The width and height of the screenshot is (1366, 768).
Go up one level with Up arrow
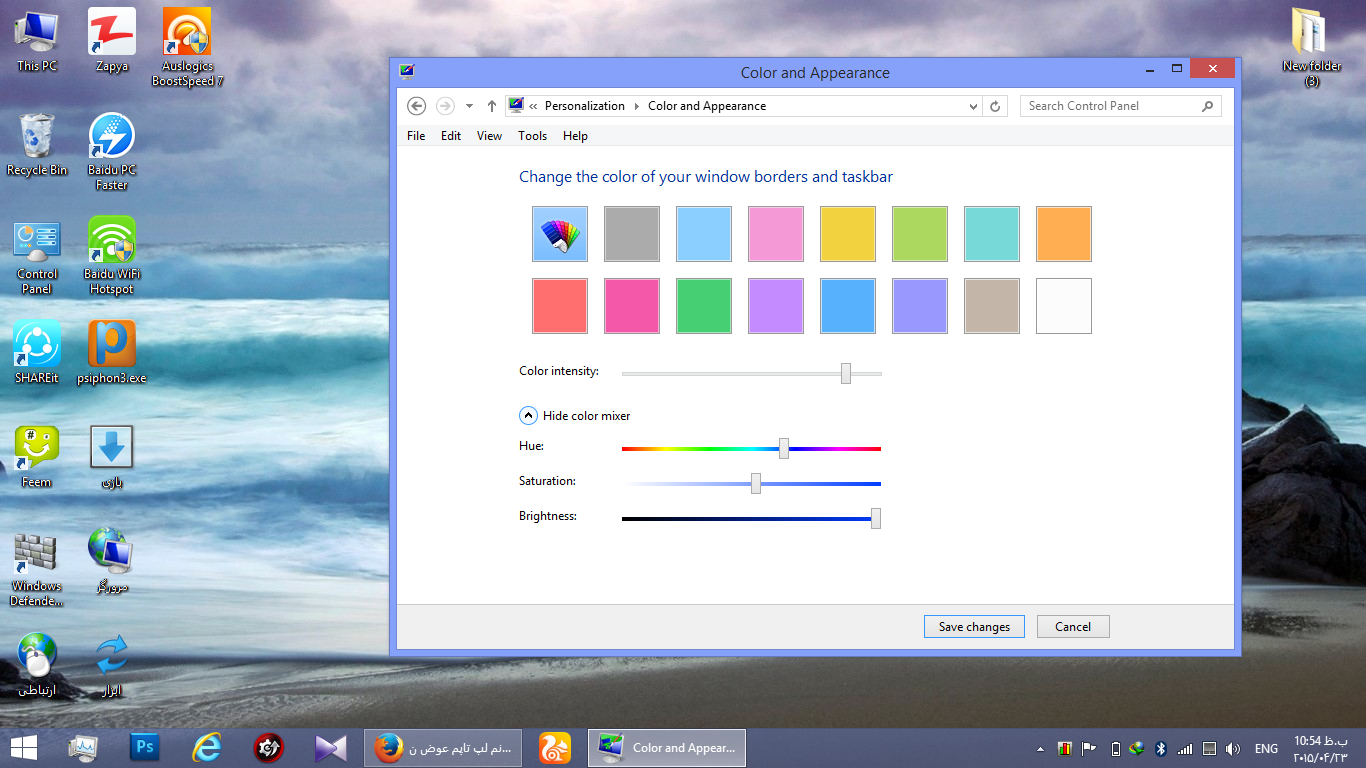(x=491, y=106)
